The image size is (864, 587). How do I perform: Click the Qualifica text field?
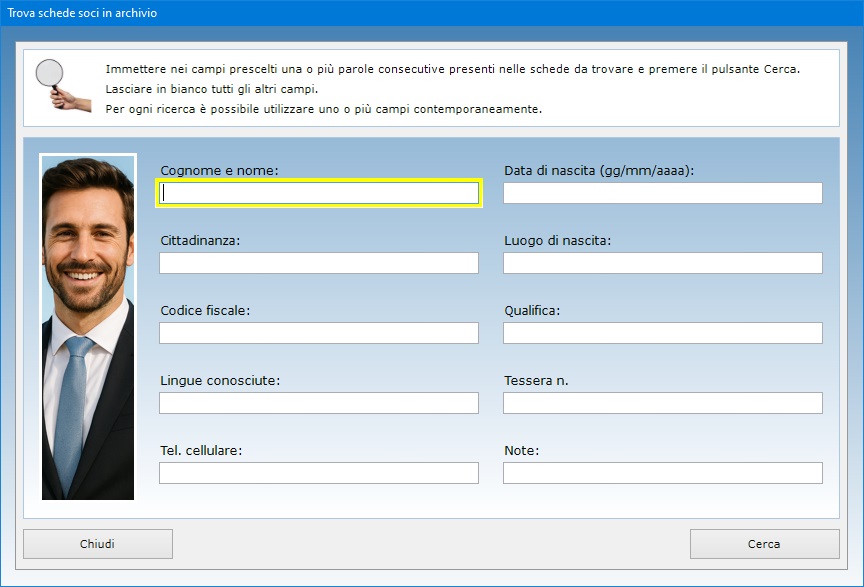(662, 333)
